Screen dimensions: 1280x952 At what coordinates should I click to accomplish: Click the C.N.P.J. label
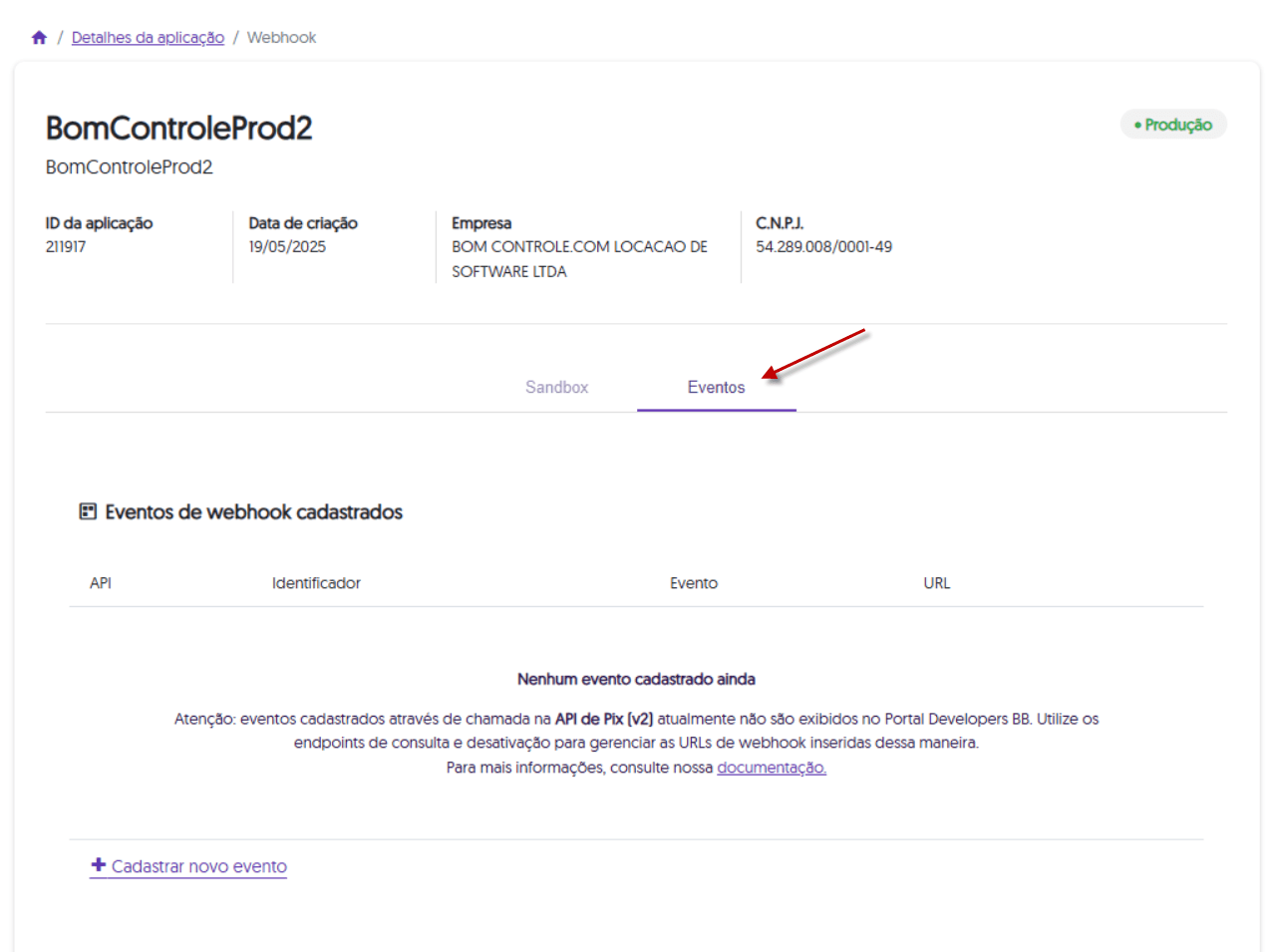780,223
